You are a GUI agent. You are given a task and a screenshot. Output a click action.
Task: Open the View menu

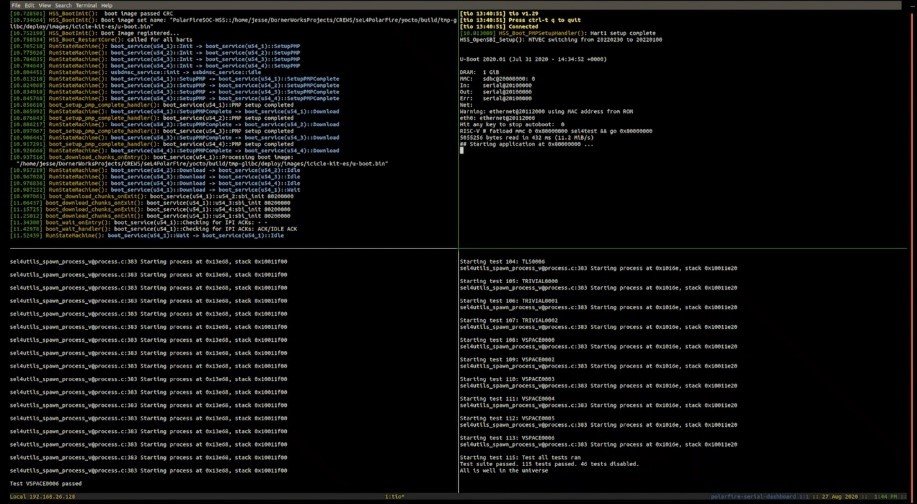pos(45,5)
